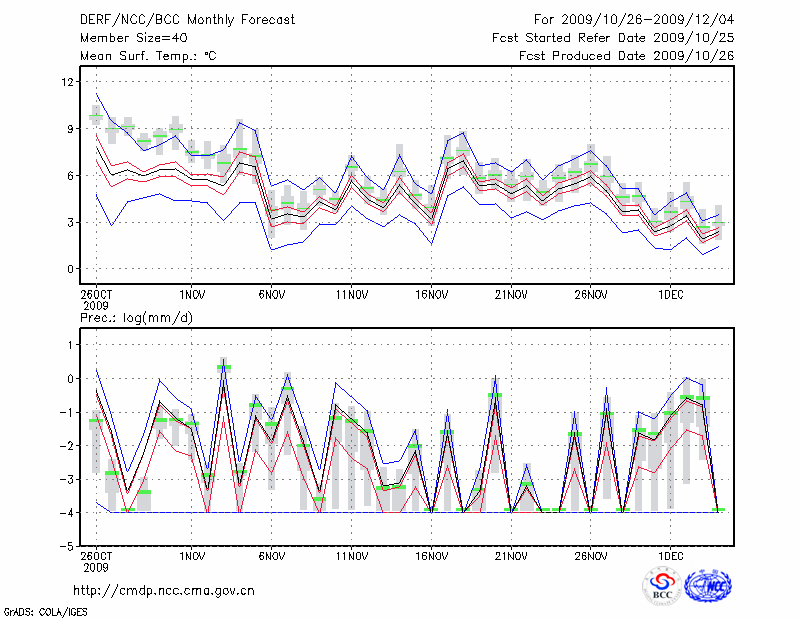
Task: Click the BCC logo icon
Action: [662, 587]
